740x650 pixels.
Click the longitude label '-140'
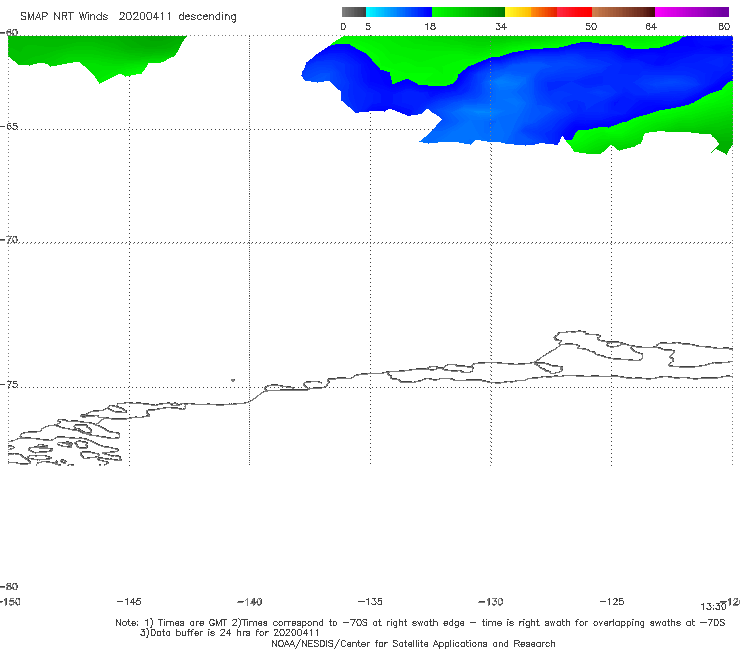pyautogui.click(x=250, y=601)
